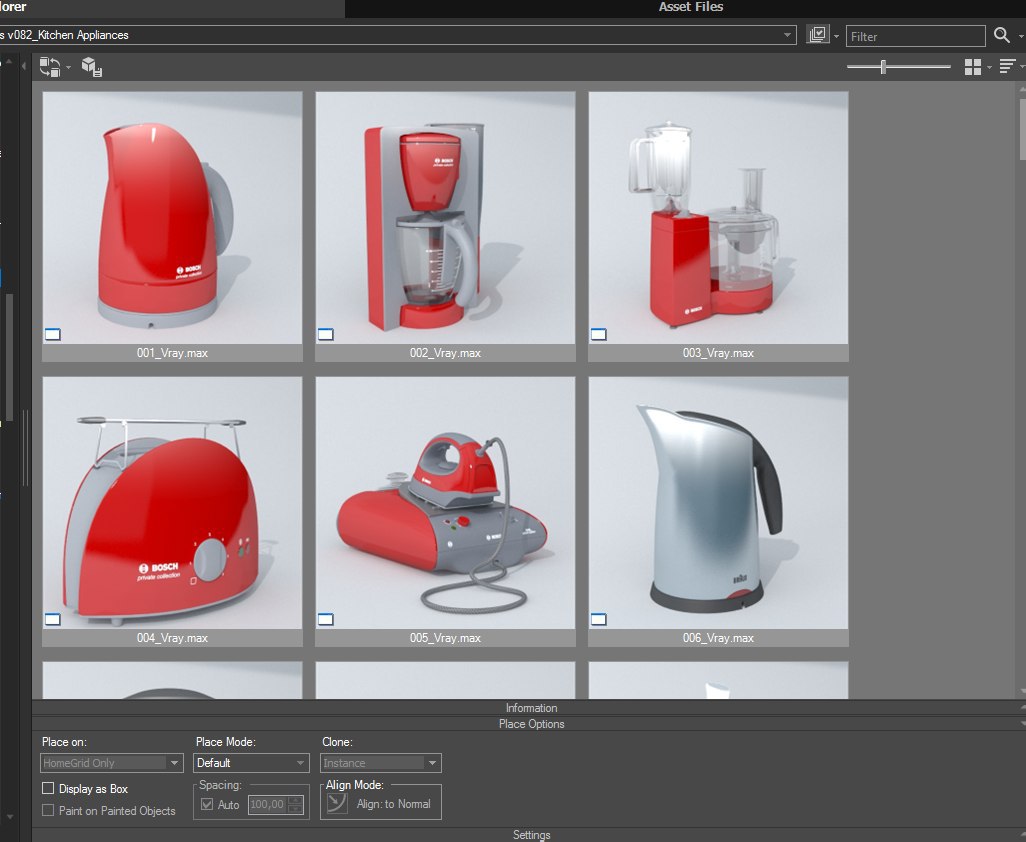Click the small blue badge on 004_Vray.max
Screen dimensions: 1026x842
pyautogui.click(x=52, y=620)
